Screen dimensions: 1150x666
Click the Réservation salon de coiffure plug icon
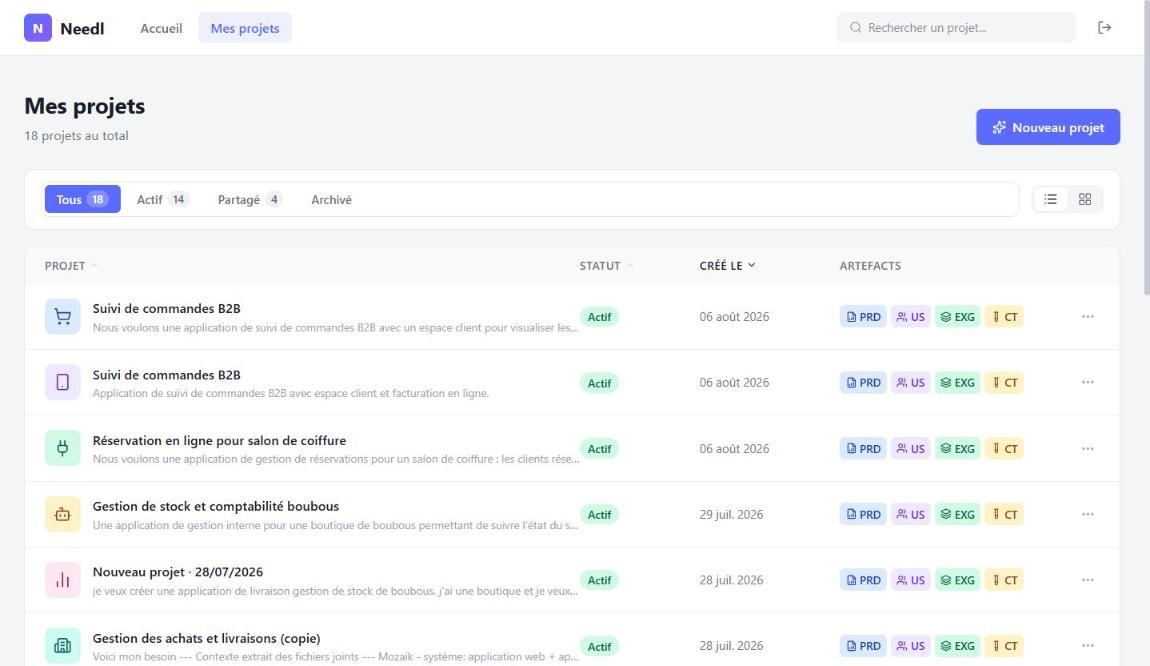coord(62,448)
